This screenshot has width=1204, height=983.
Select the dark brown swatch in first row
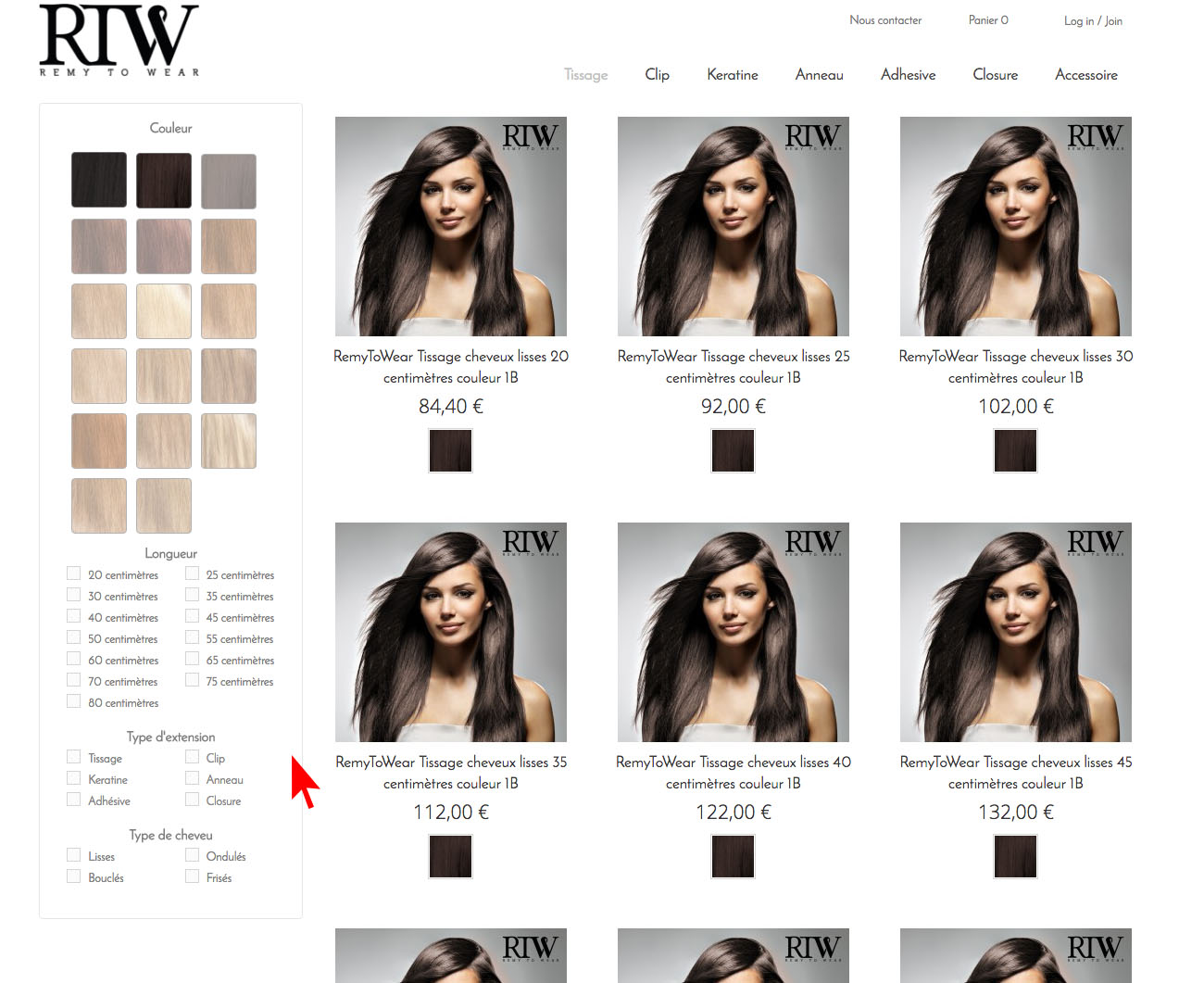[164, 180]
